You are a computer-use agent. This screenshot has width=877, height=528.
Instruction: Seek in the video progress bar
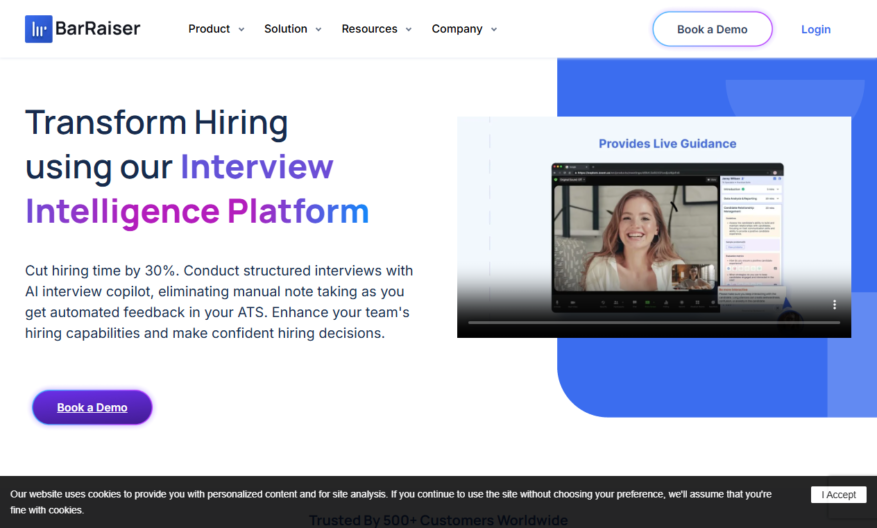click(654, 323)
